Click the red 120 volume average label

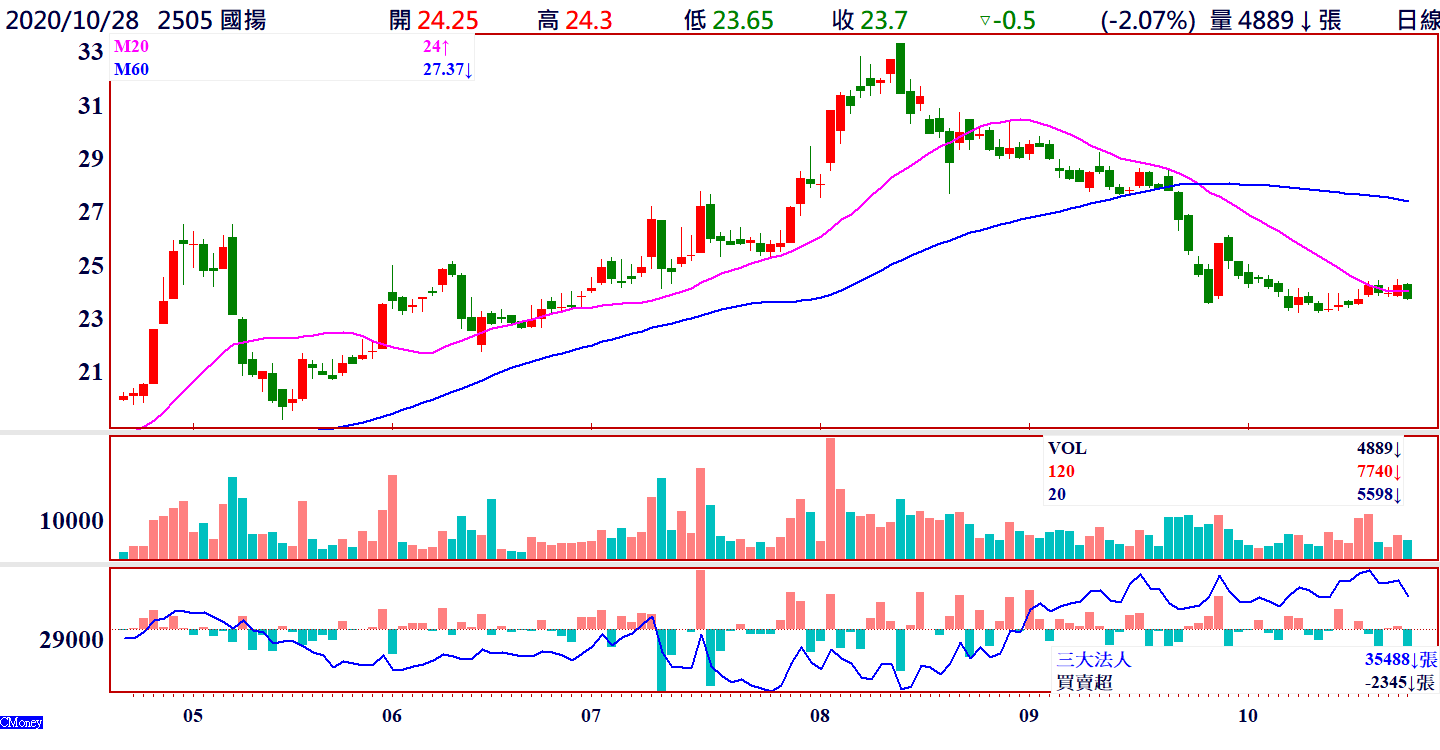(x=1062, y=472)
